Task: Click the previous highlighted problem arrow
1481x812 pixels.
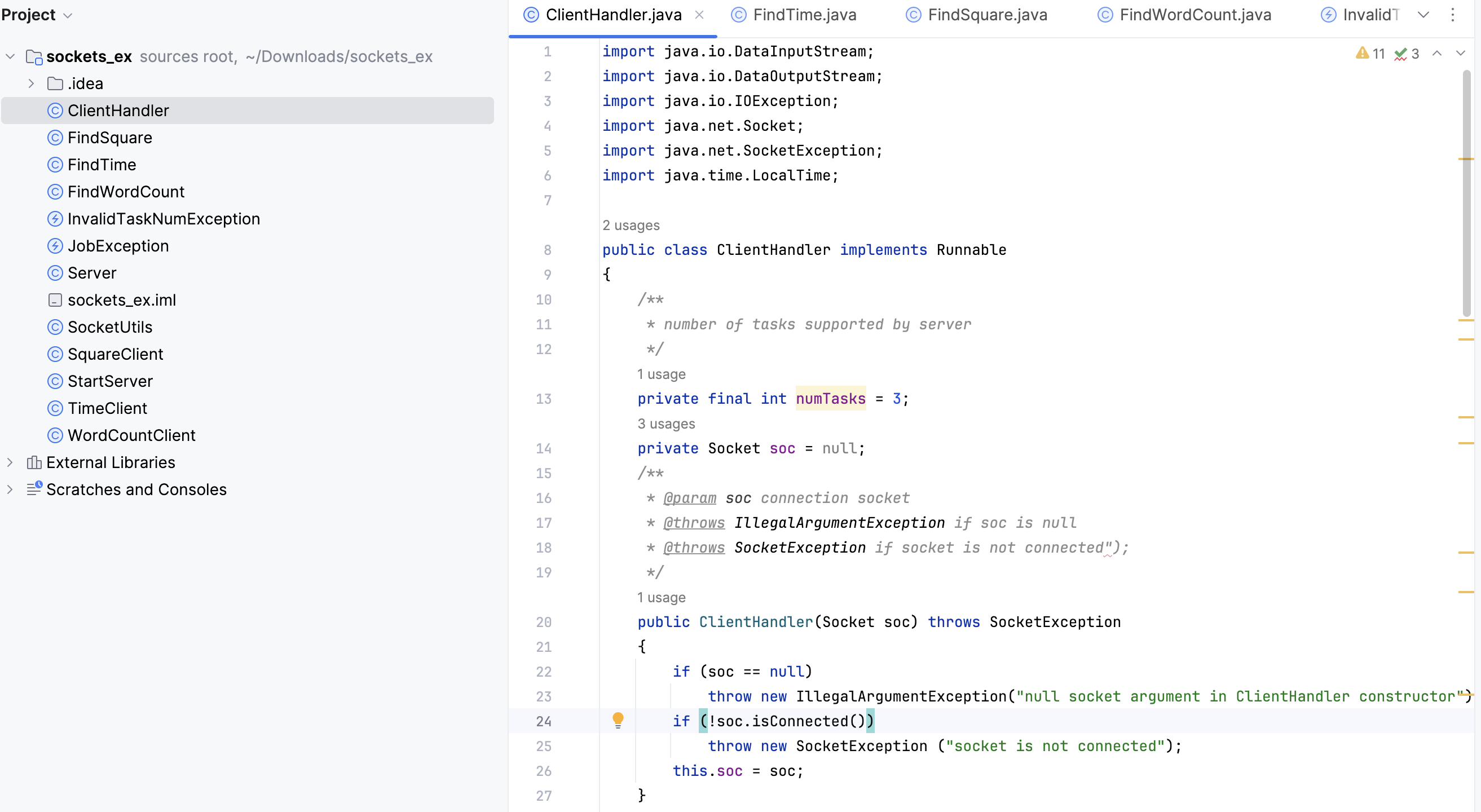Action: click(1438, 54)
